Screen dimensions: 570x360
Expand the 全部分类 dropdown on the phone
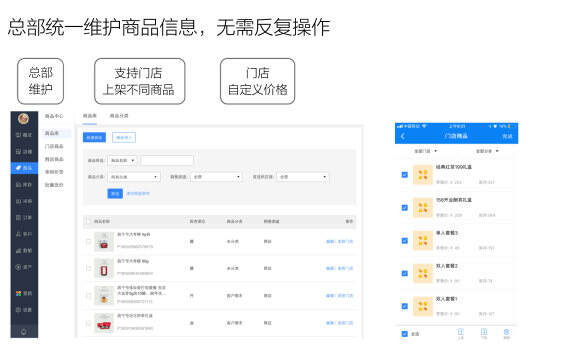(x=487, y=151)
